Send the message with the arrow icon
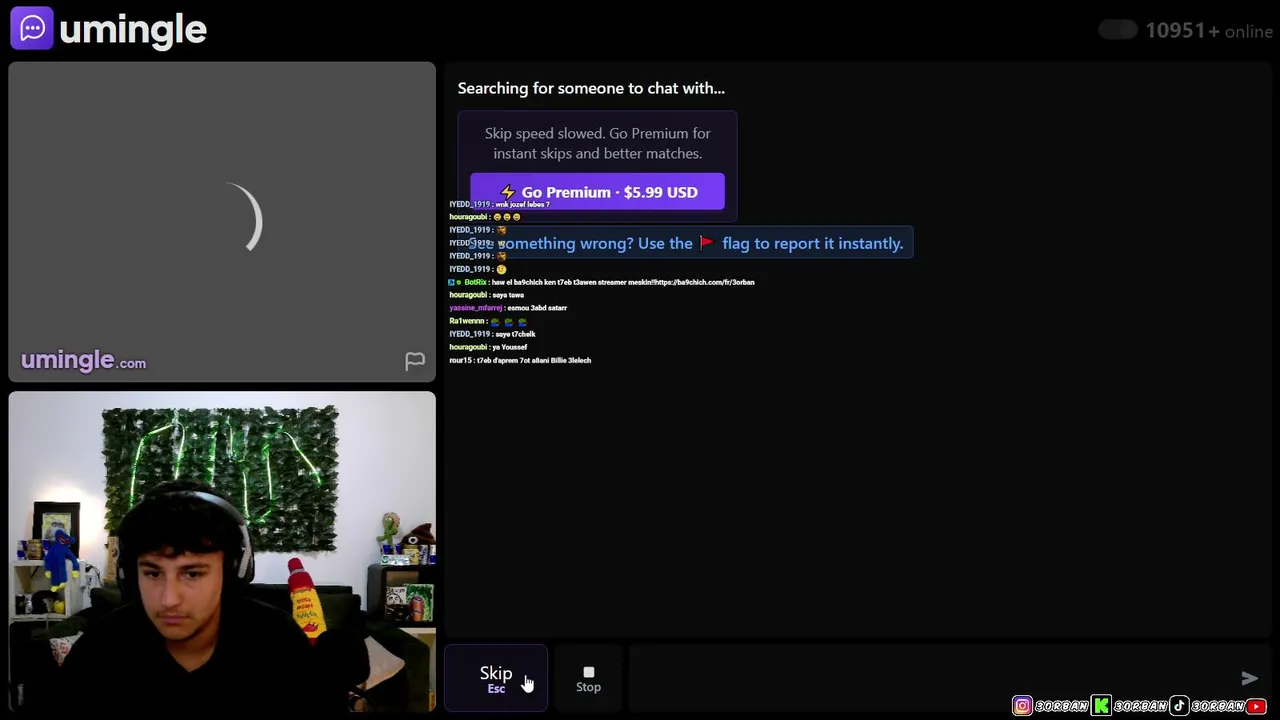The height and width of the screenshot is (720, 1280). (x=1249, y=679)
